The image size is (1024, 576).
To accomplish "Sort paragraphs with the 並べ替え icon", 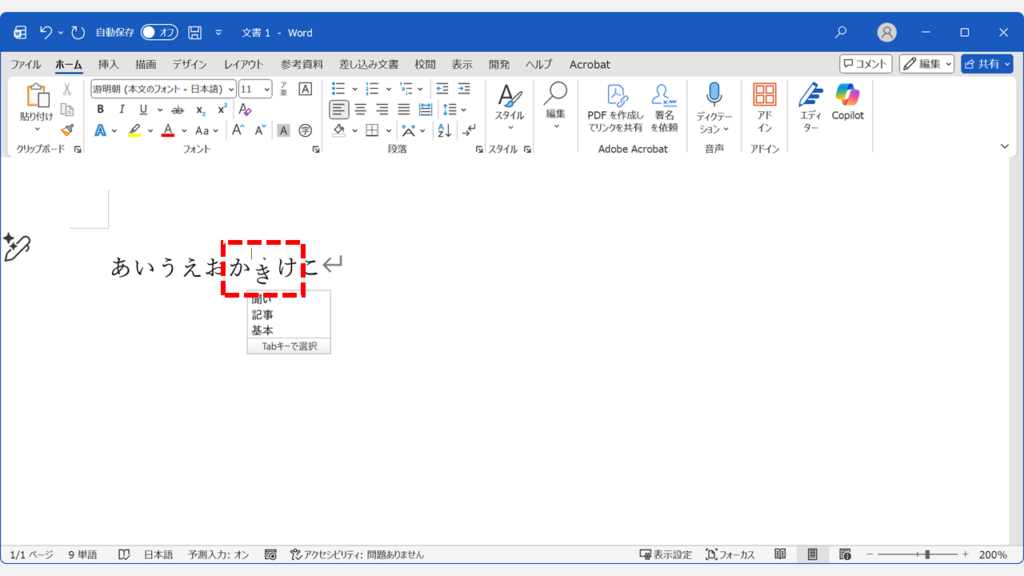I will (x=444, y=130).
